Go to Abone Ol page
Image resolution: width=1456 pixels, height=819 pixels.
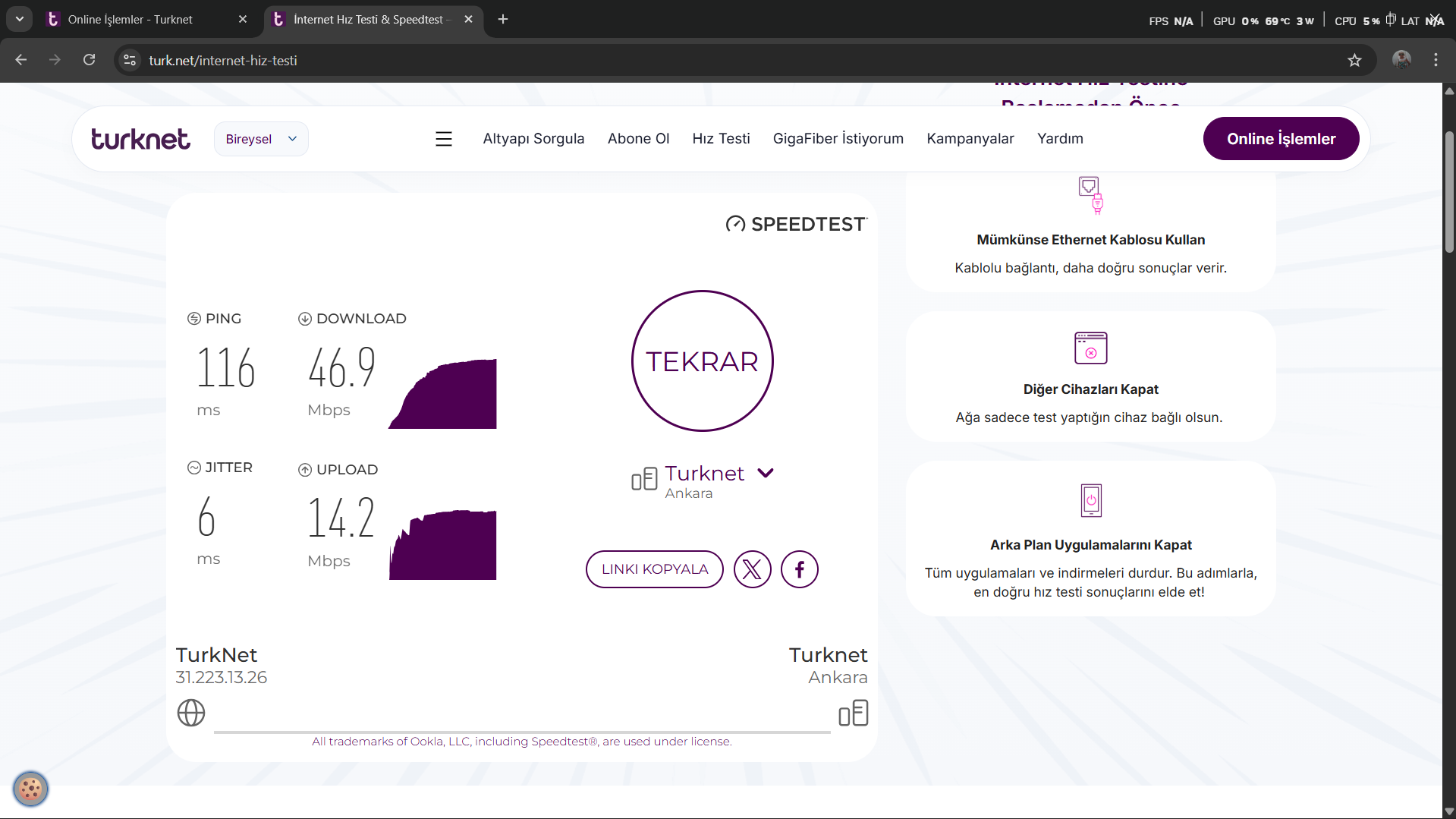point(638,139)
